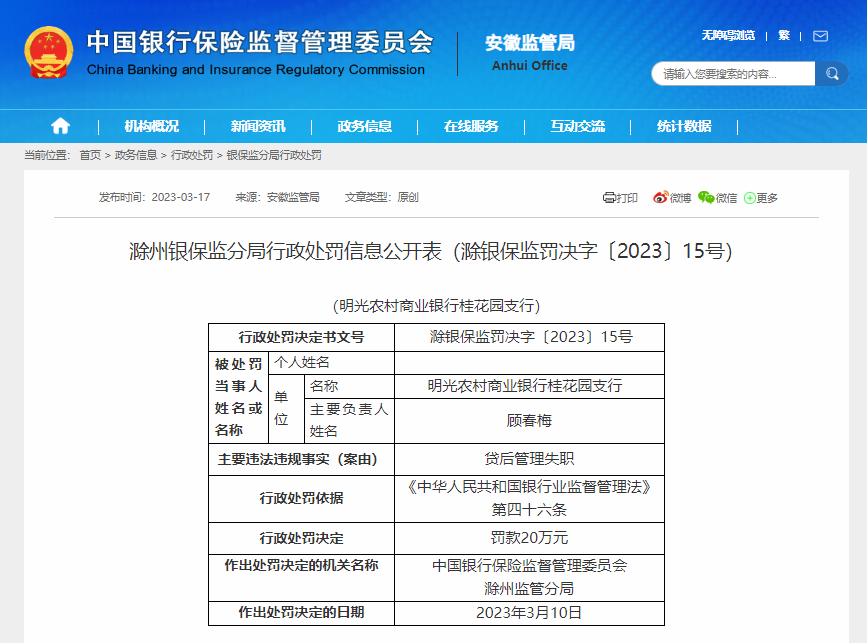Click 文章类型: 原创 text
This screenshot has height=643, width=867.
[x=382, y=197]
